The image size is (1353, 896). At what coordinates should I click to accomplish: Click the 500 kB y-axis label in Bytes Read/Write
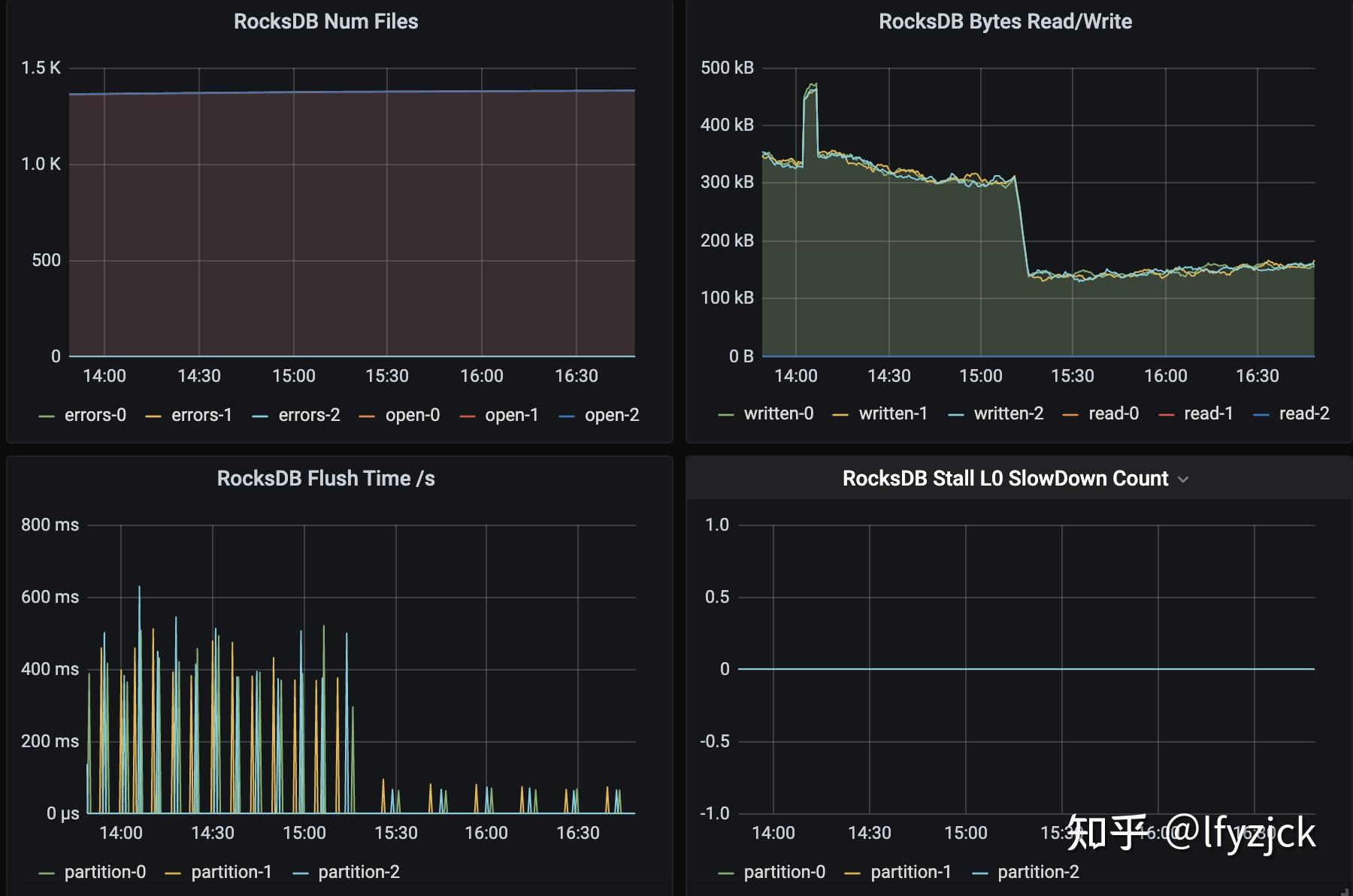tap(727, 68)
